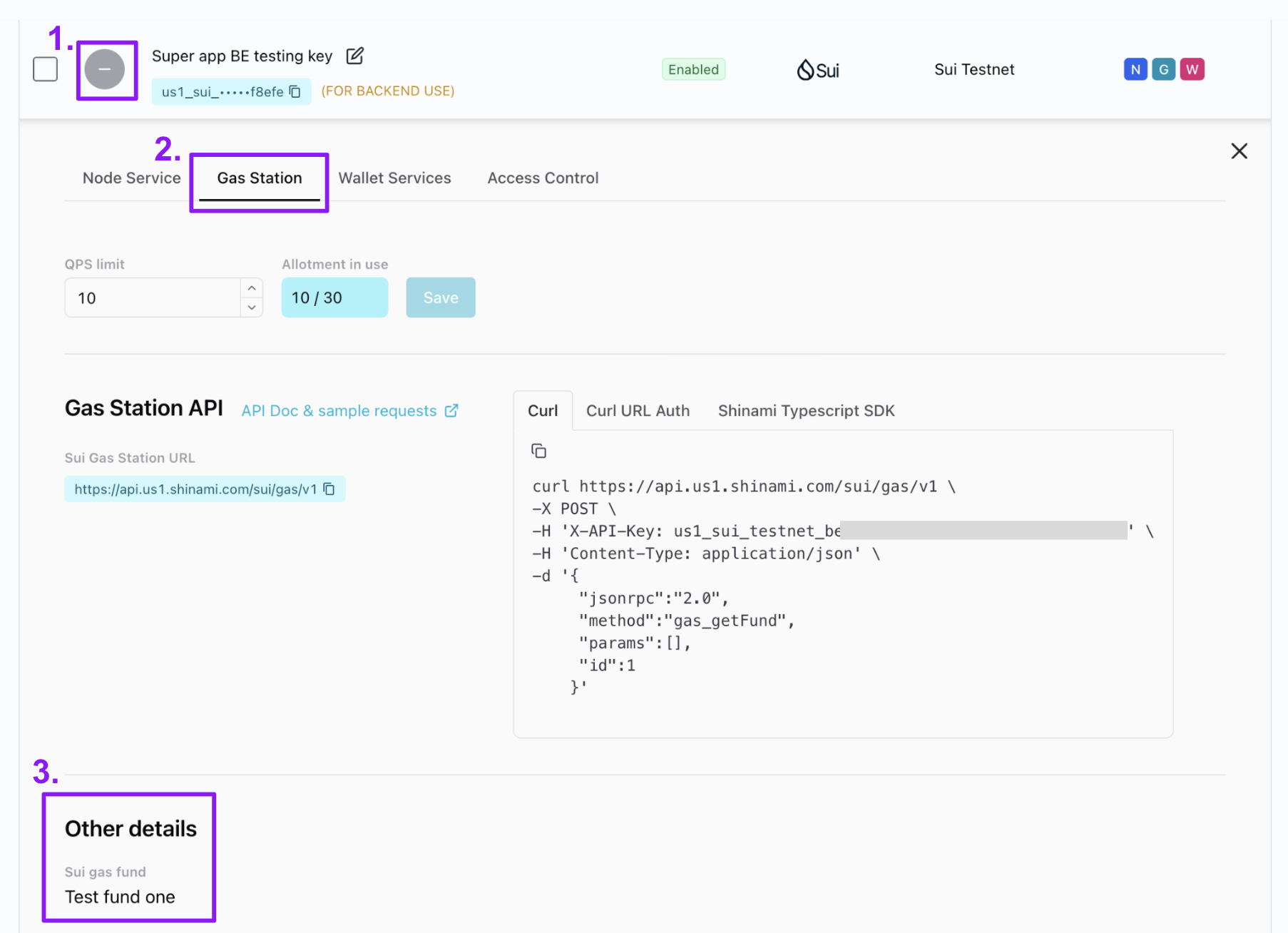
Task: Click the Sui Gas Station URL value
Action: tap(195, 489)
